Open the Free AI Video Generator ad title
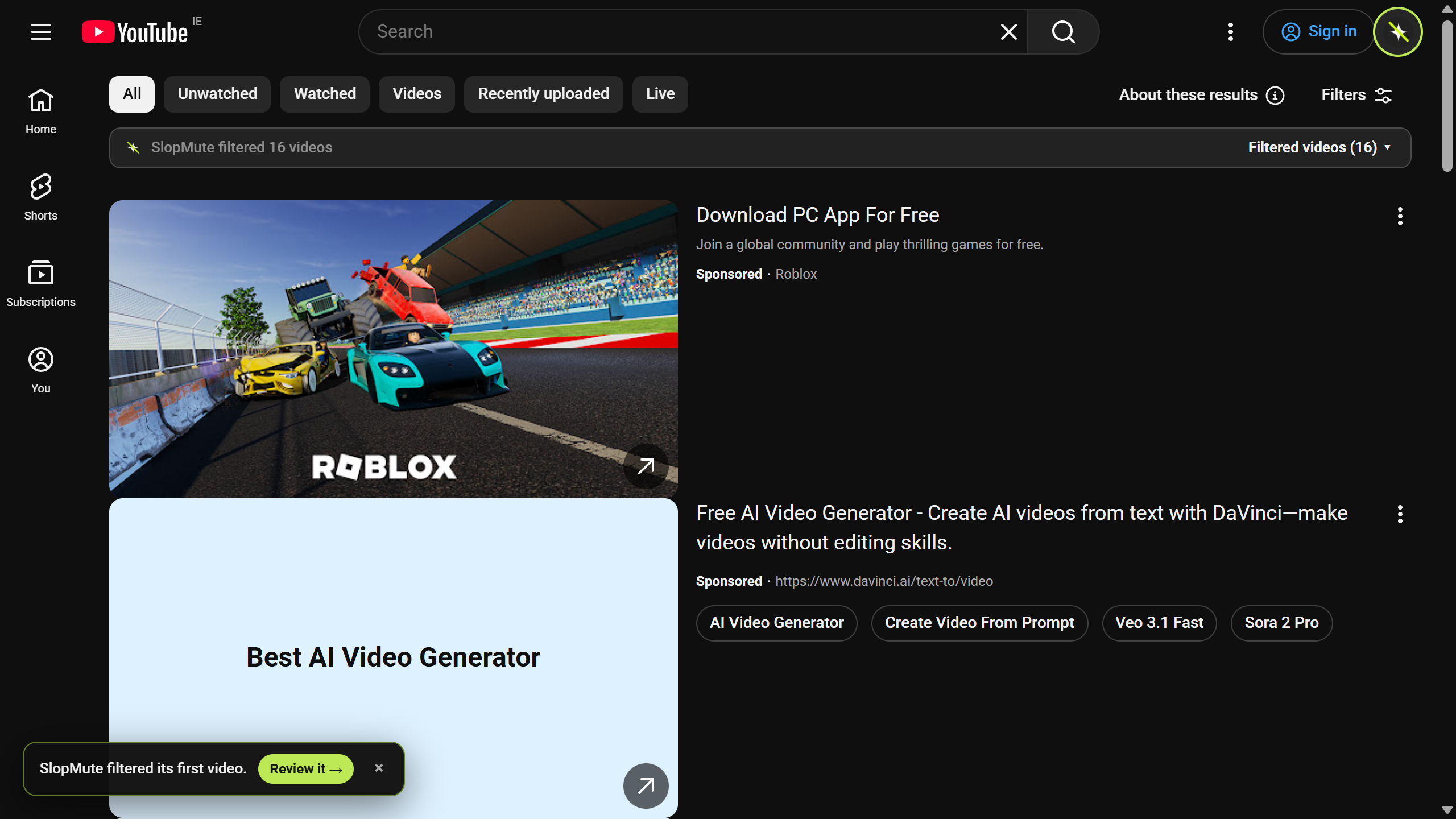The image size is (1456, 819). point(1022,528)
